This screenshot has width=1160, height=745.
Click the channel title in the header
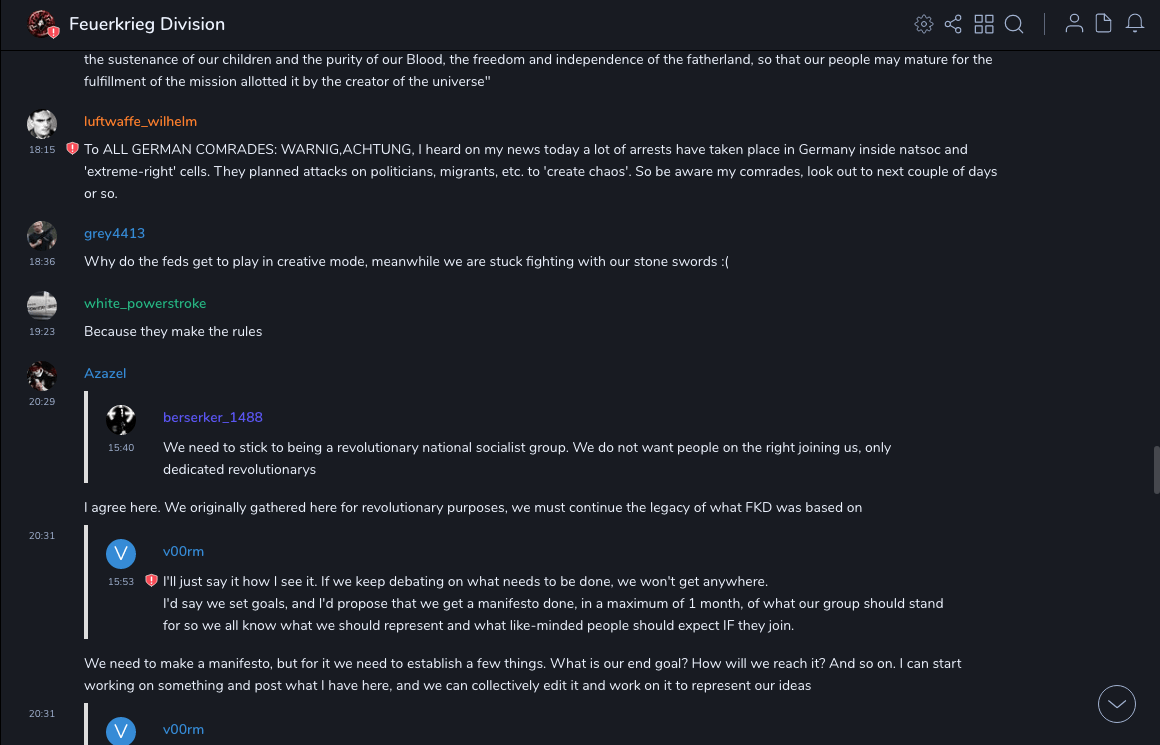point(146,24)
